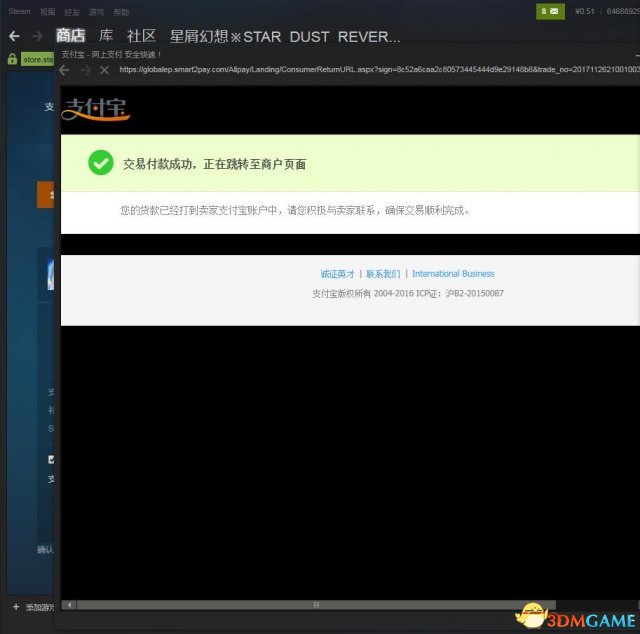Click the 您的货款已经打到卖家 notice text
Image resolution: width=640 pixels, height=634 pixels.
(x=295, y=210)
